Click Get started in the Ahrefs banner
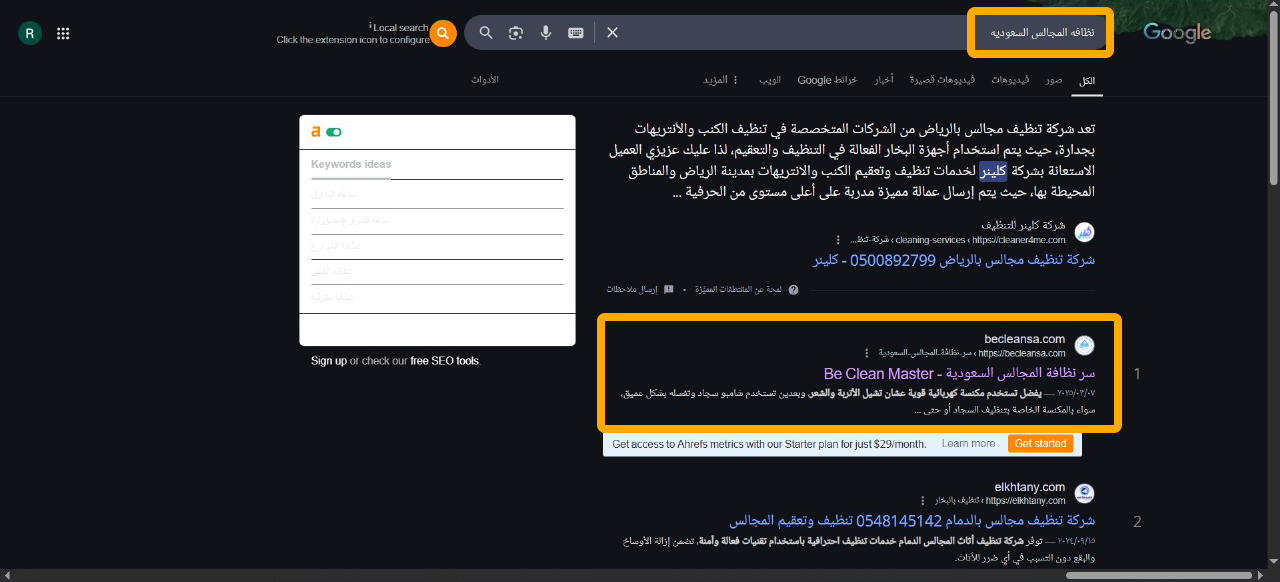Screen dimensions: 1280x582 pyautogui.click(x=1040, y=443)
